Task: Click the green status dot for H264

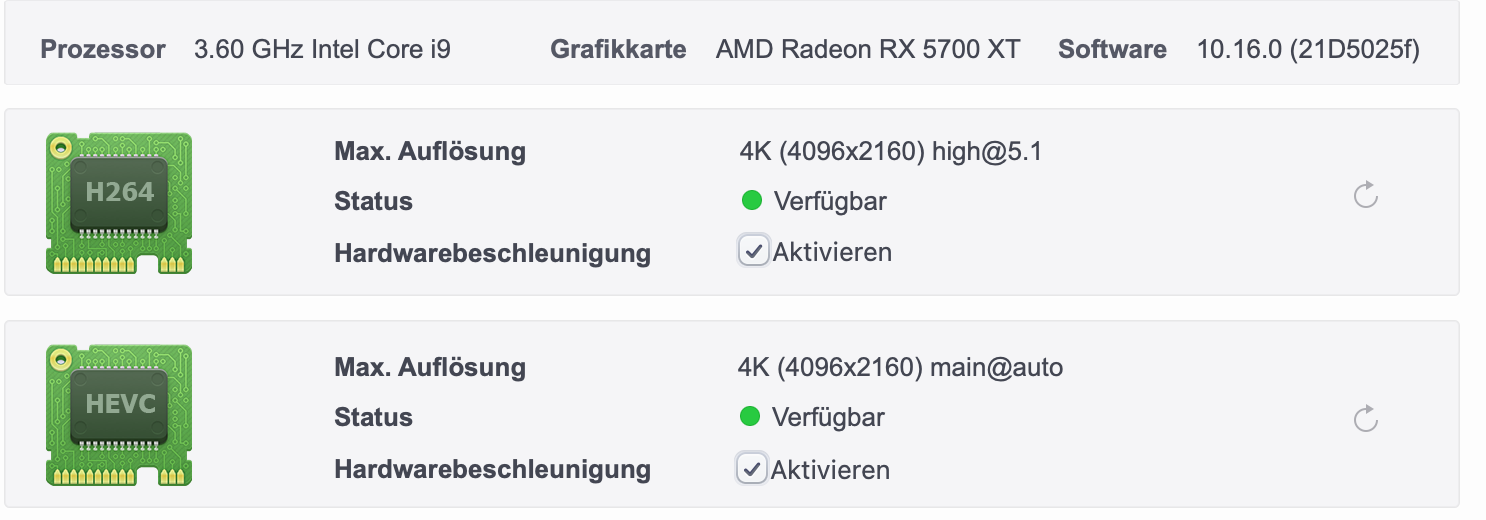Action: tap(752, 201)
